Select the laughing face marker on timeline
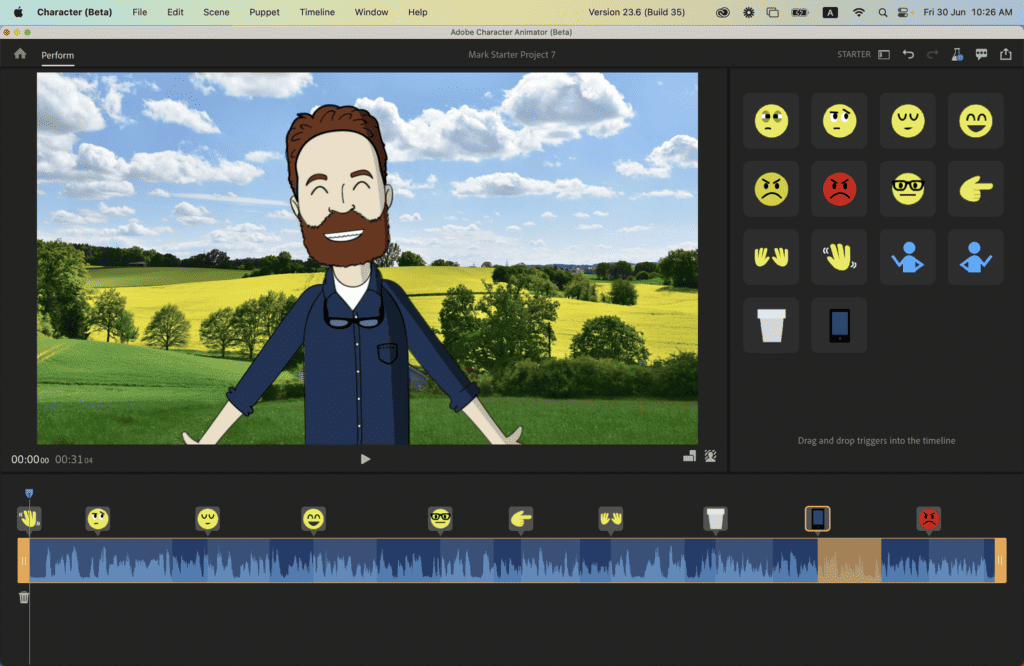 [x=313, y=519]
